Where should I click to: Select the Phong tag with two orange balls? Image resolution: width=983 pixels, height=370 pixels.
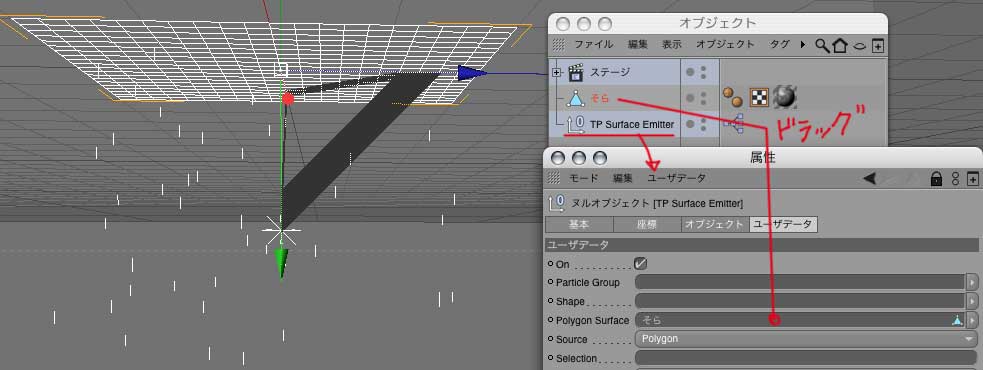732,97
